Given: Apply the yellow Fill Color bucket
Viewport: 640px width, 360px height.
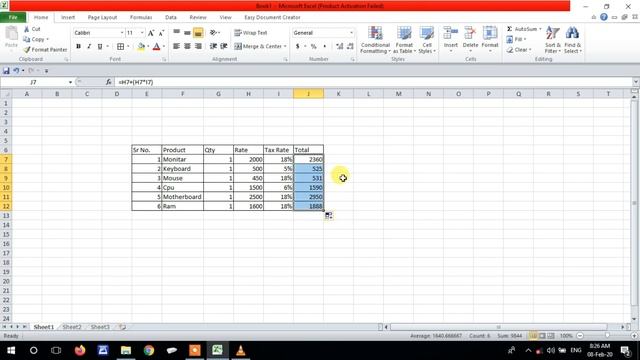Looking at the screenshot, I should click(x=141, y=47).
